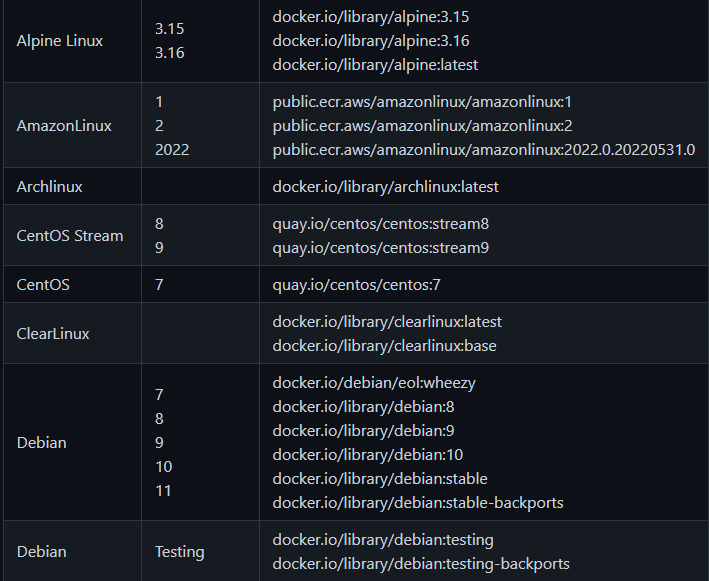Viewport: 709px width, 581px height.
Task: Click quay.io/centos/centos:stream8 image text
Action: (x=381, y=224)
